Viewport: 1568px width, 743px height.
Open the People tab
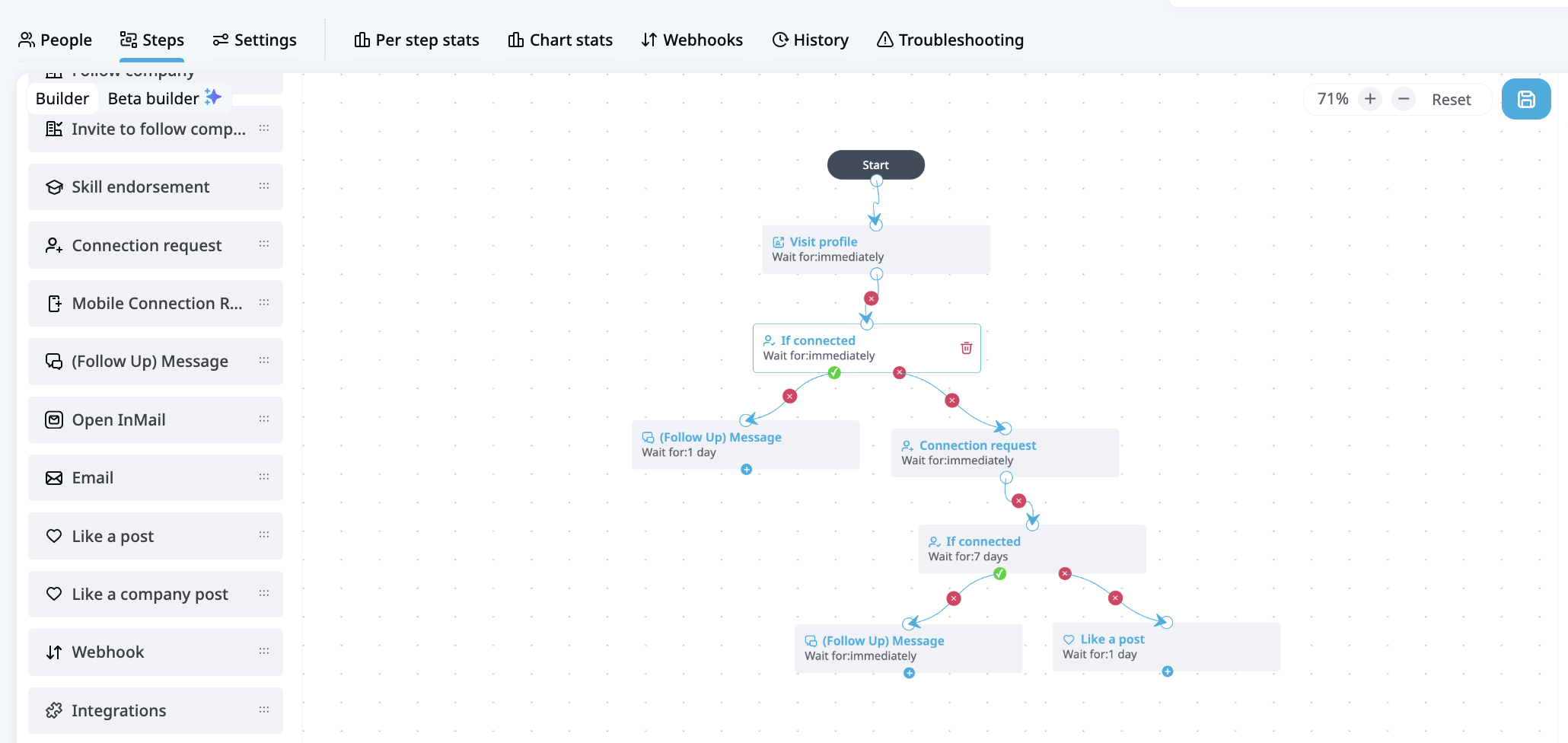click(x=55, y=40)
